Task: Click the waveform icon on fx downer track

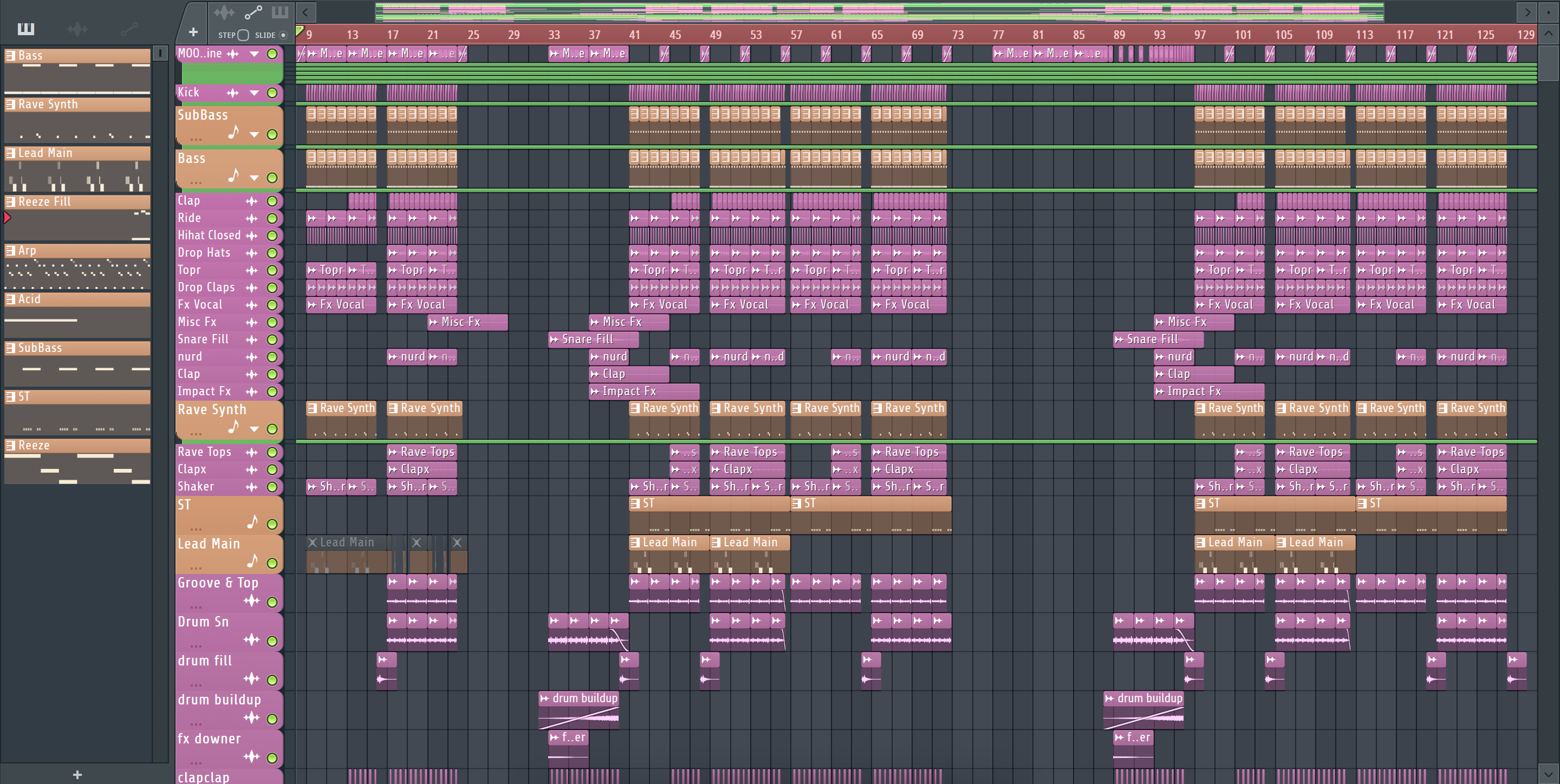Action: point(252,756)
